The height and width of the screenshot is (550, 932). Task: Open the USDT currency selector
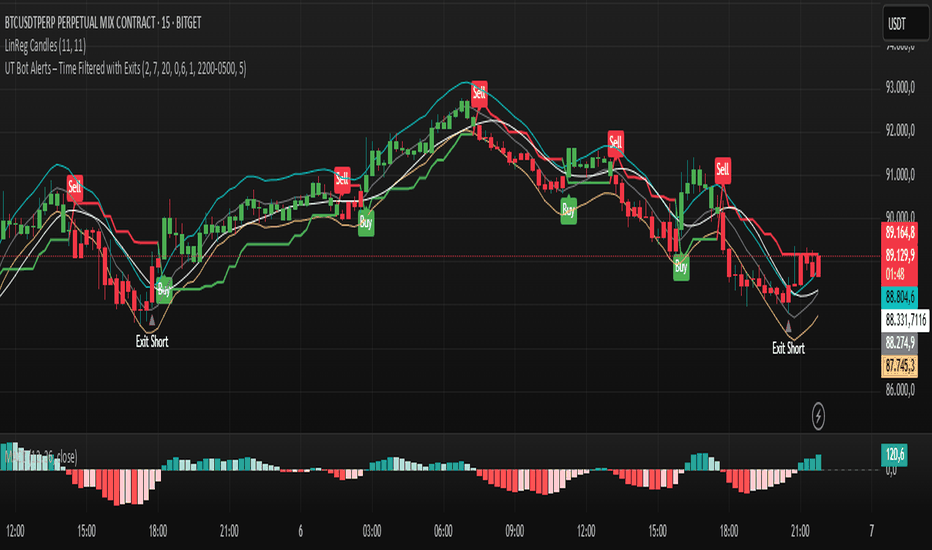click(905, 24)
